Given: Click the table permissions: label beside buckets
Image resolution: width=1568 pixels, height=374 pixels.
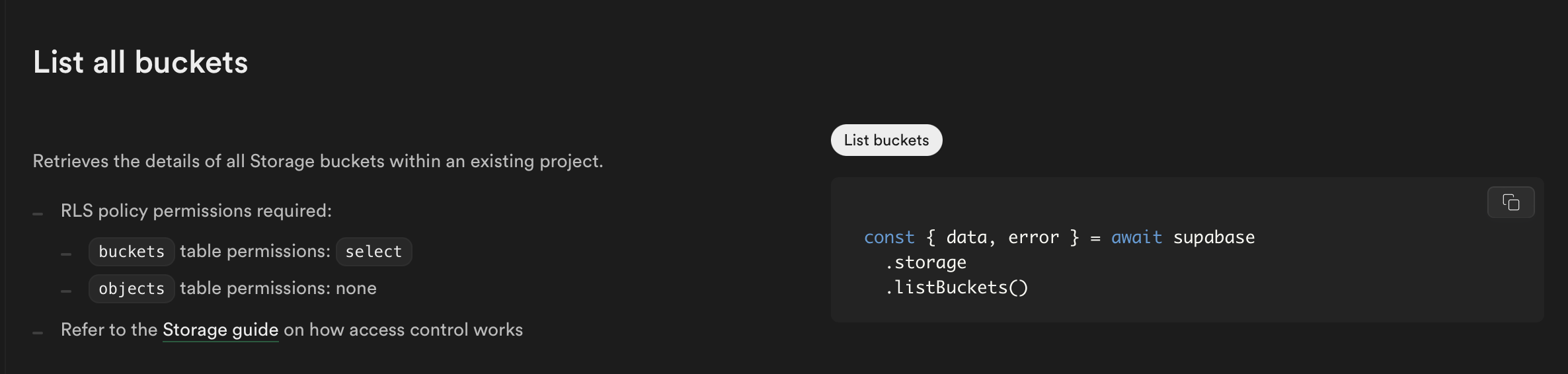Looking at the screenshot, I should [x=255, y=251].
